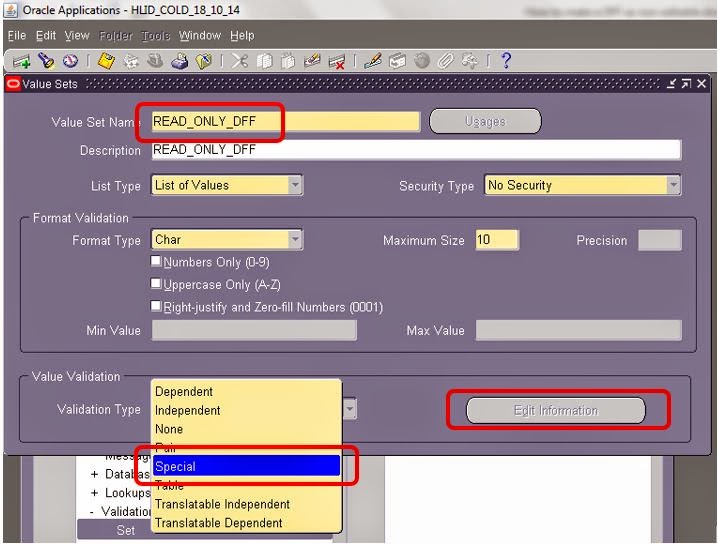This screenshot has height=544, width=718.
Task: Click the Save floppy disk icon
Action: 106,61
